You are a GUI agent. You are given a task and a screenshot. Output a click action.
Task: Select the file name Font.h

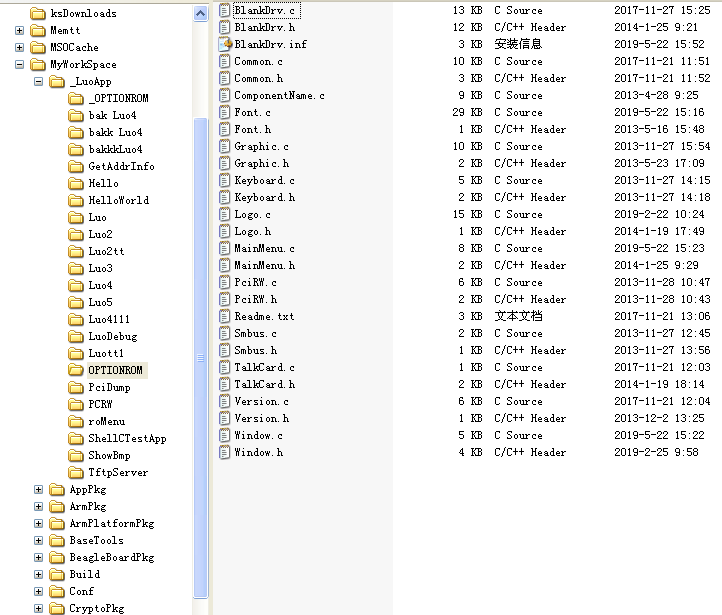pyautogui.click(x=253, y=129)
